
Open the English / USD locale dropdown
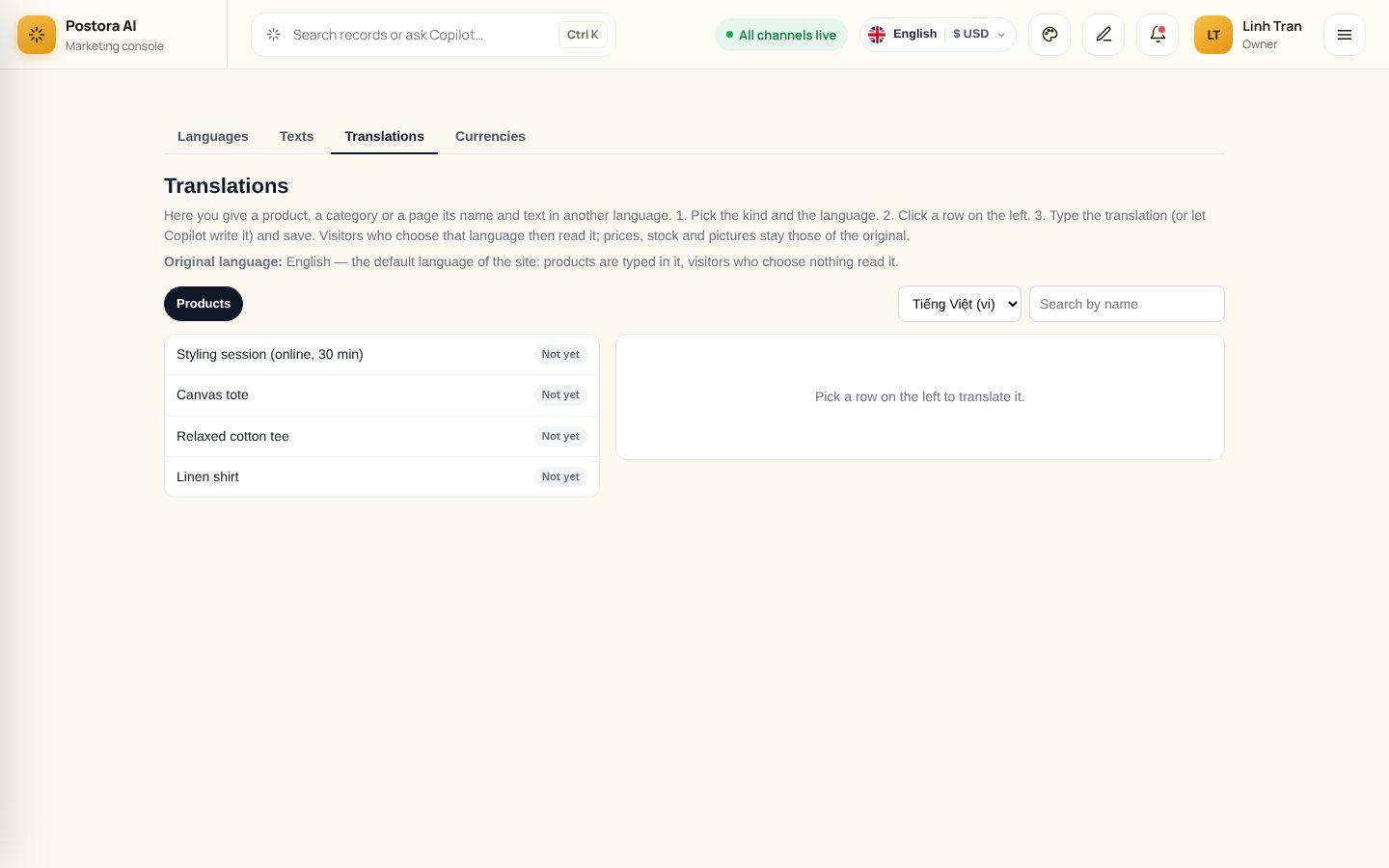click(938, 35)
